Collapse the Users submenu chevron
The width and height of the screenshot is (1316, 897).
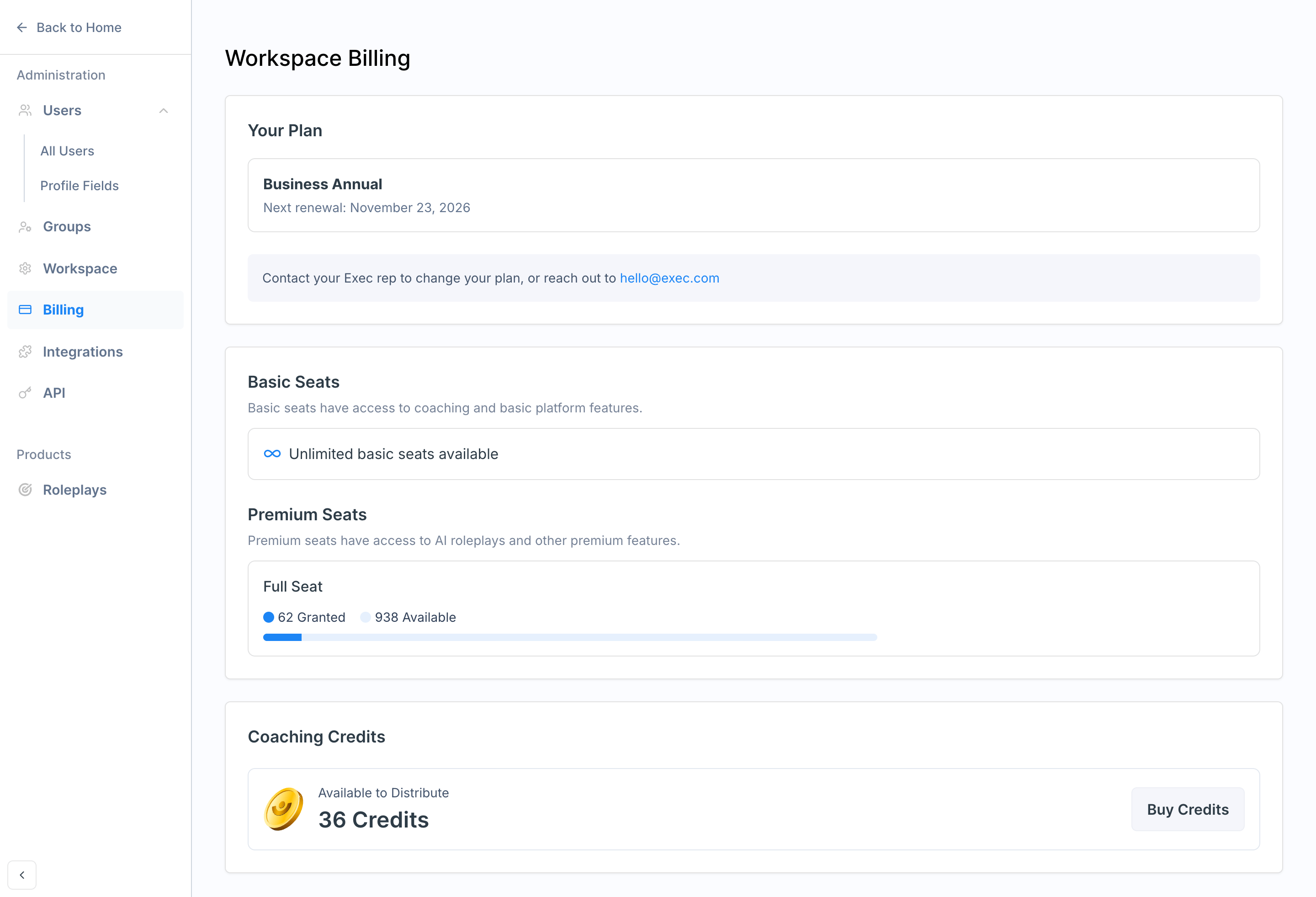(x=164, y=111)
